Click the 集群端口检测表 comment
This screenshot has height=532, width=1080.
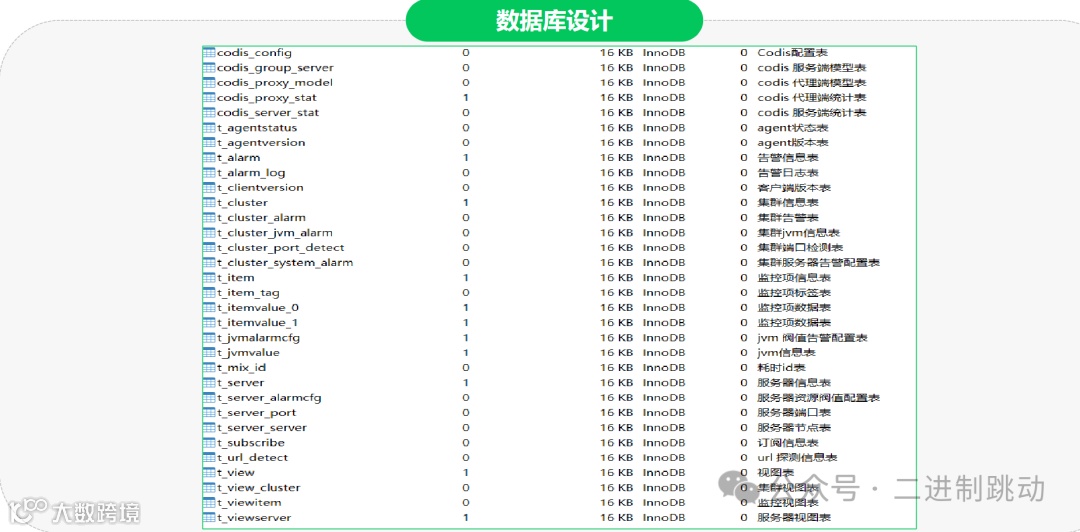pos(800,247)
